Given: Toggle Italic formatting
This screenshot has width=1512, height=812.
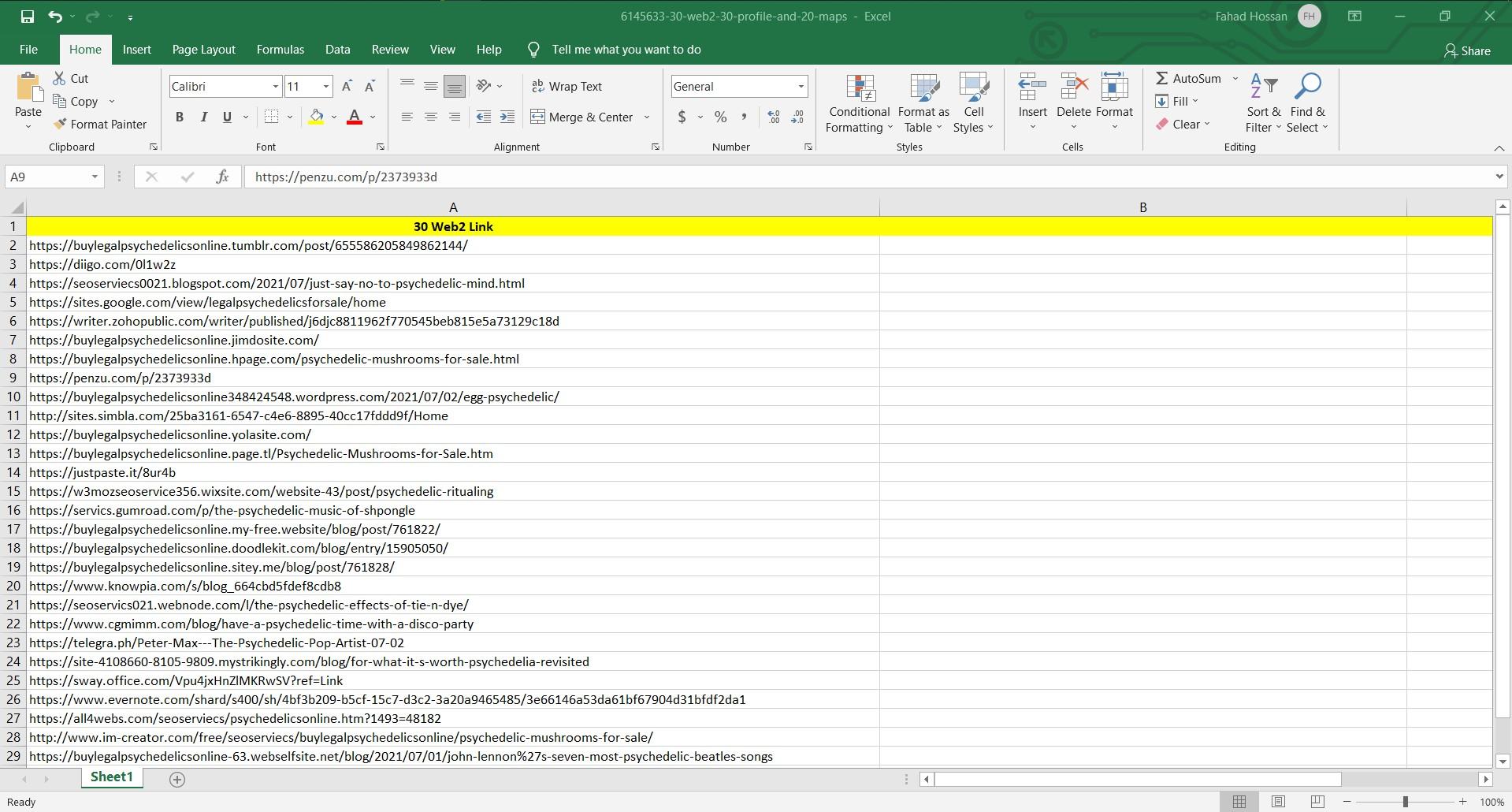Looking at the screenshot, I should (x=203, y=117).
